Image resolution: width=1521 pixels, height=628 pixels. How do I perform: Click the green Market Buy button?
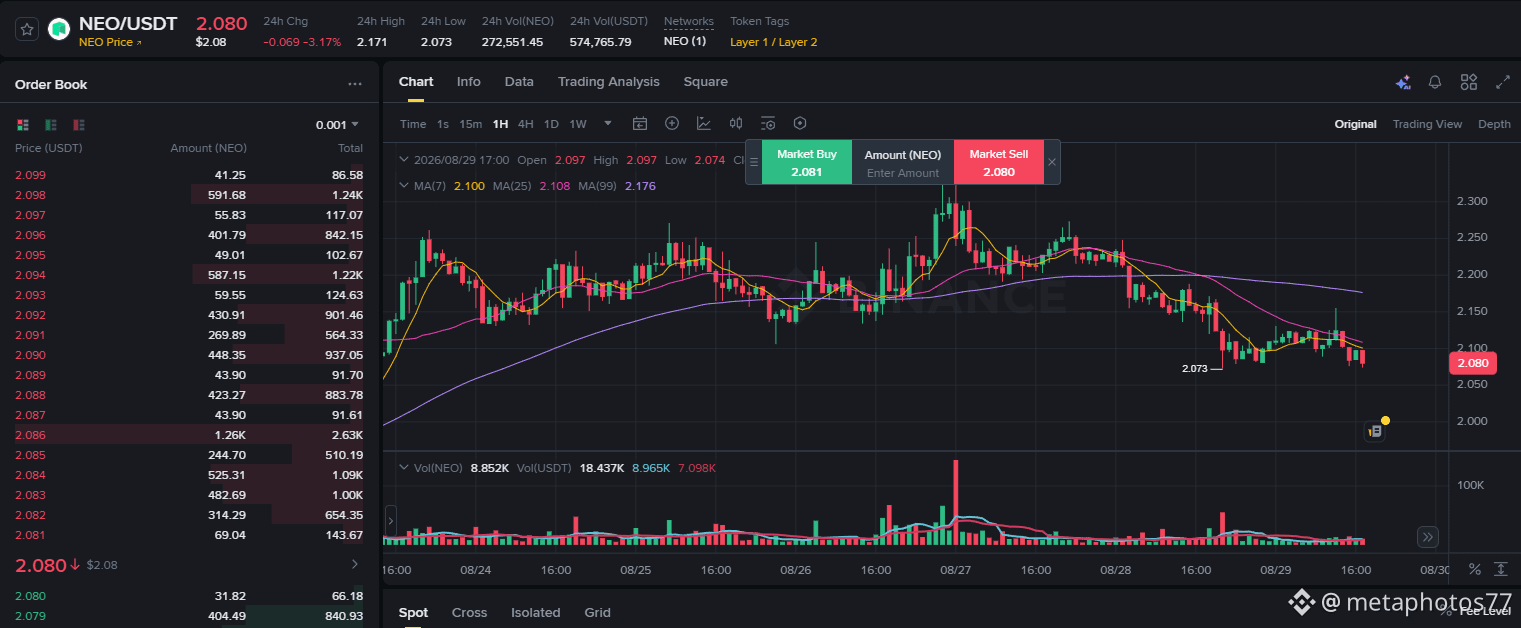pos(806,162)
